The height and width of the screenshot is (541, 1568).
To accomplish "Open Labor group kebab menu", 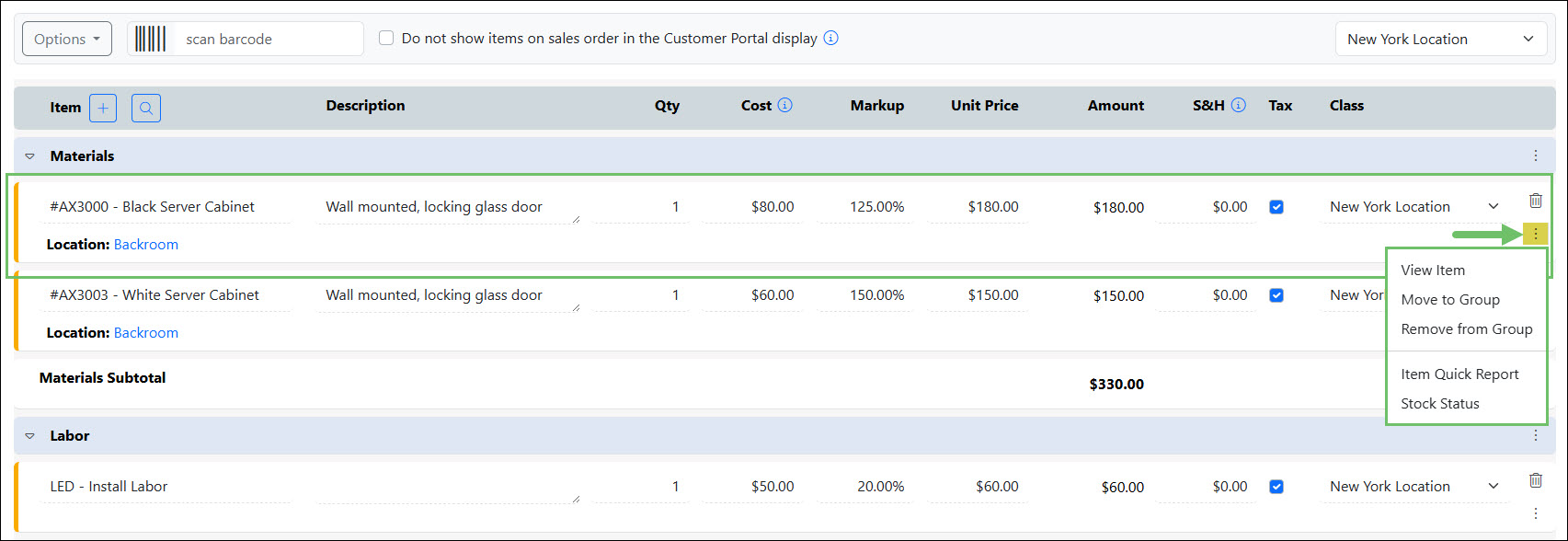I will (1535, 435).
